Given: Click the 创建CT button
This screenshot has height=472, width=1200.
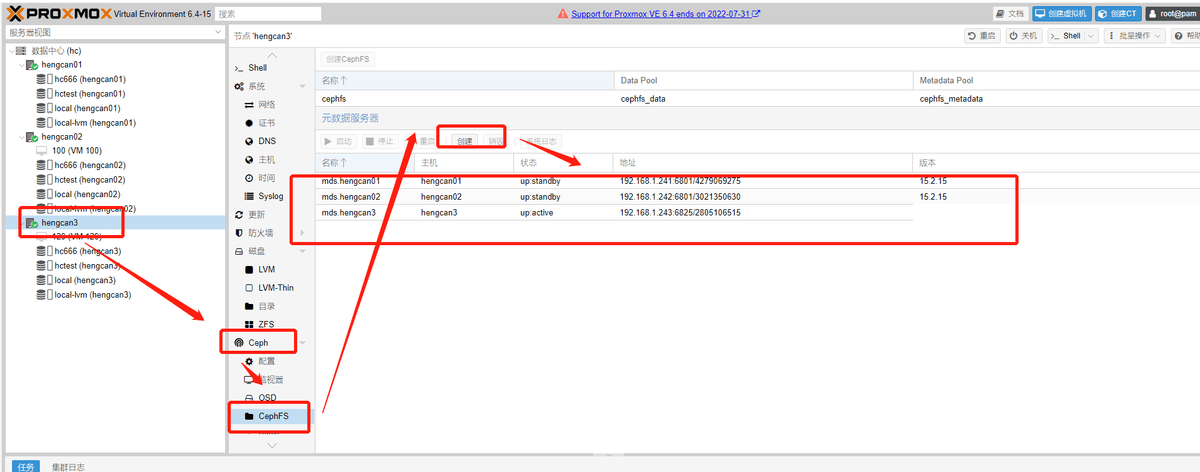Looking at the screenshot, I should coord(1118,14).
